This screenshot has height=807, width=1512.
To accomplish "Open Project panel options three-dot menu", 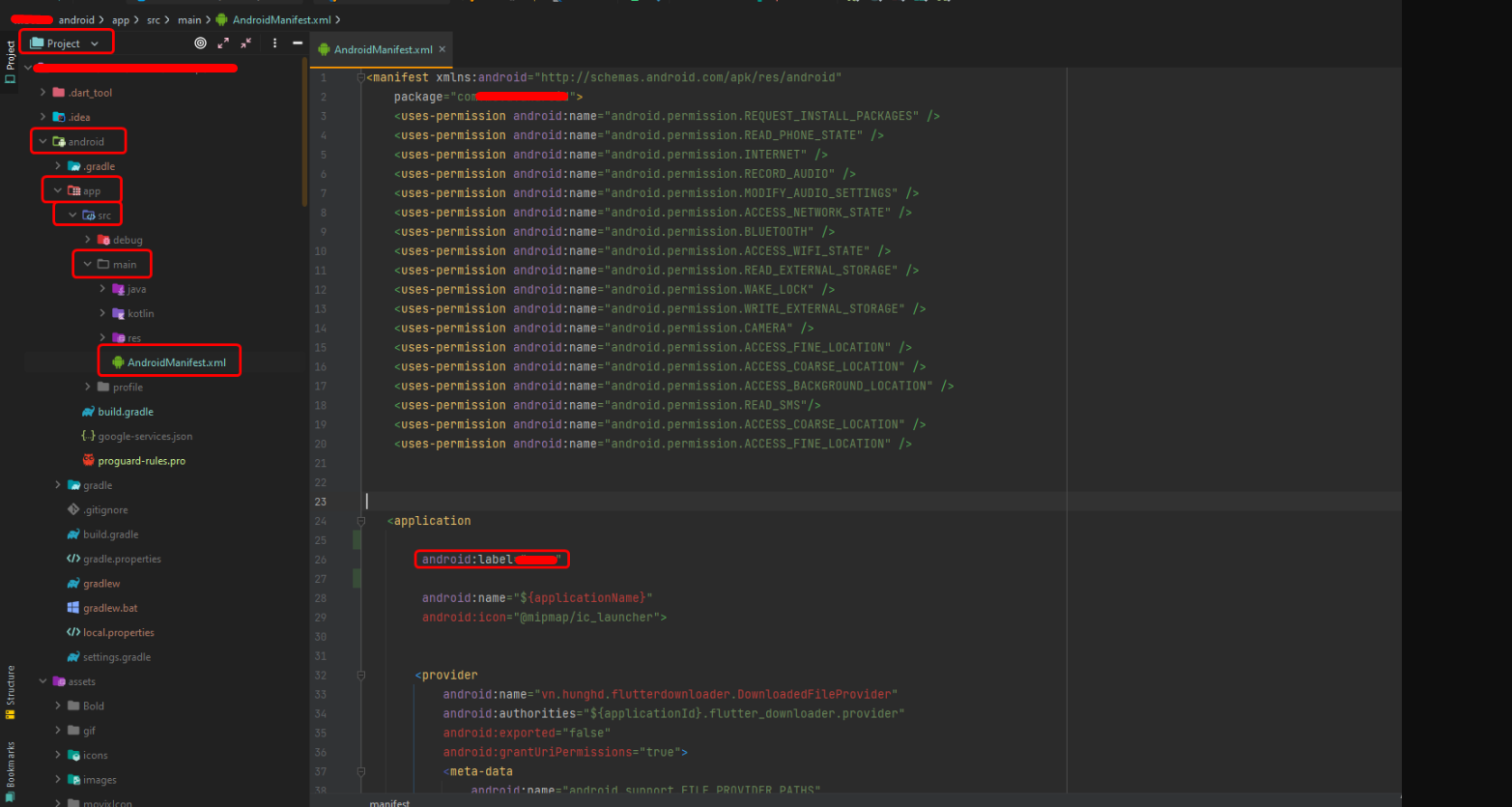I will (x=274, y=43).
